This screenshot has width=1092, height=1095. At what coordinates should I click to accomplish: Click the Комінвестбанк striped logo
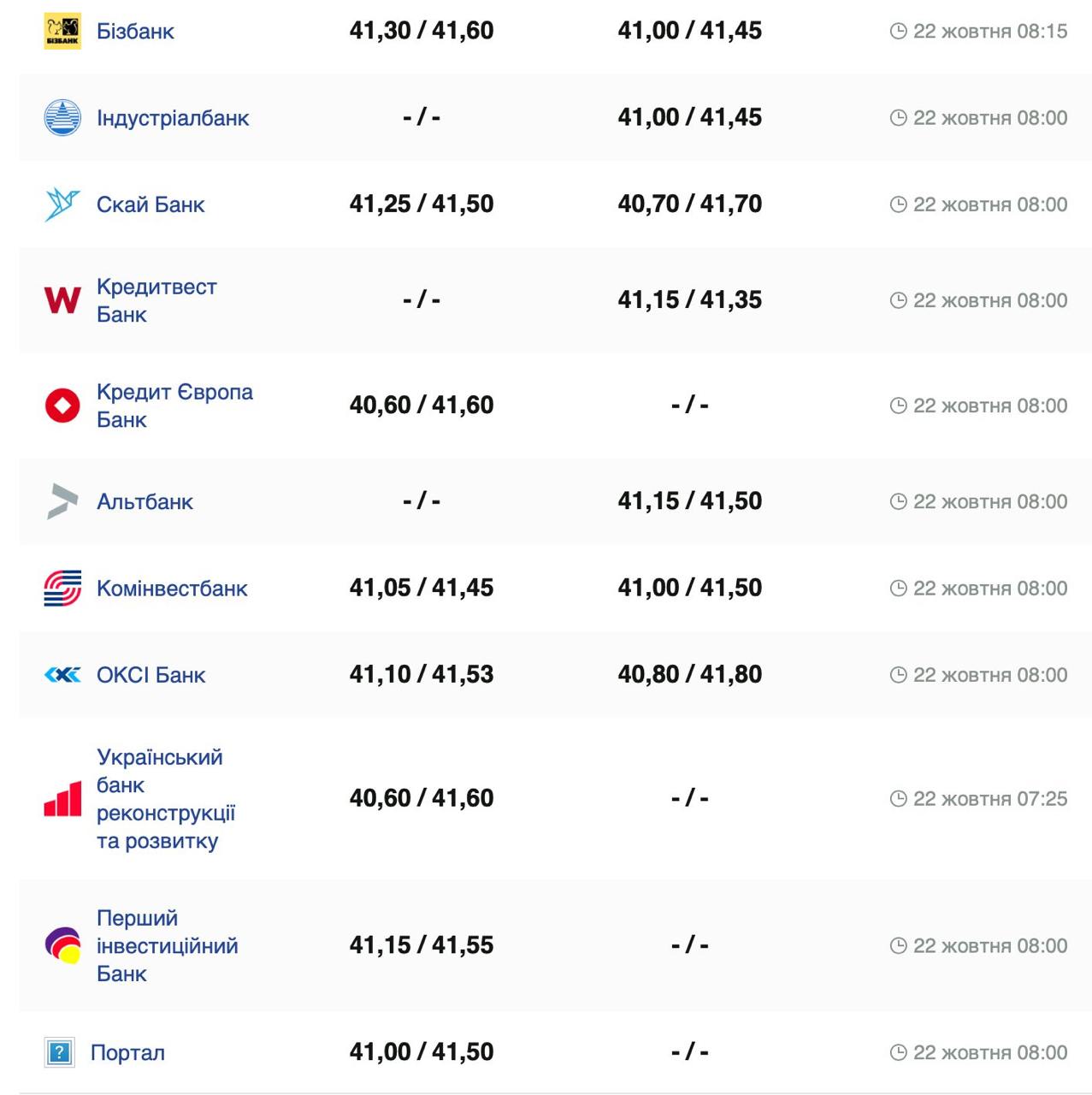(x=62, y=589)
